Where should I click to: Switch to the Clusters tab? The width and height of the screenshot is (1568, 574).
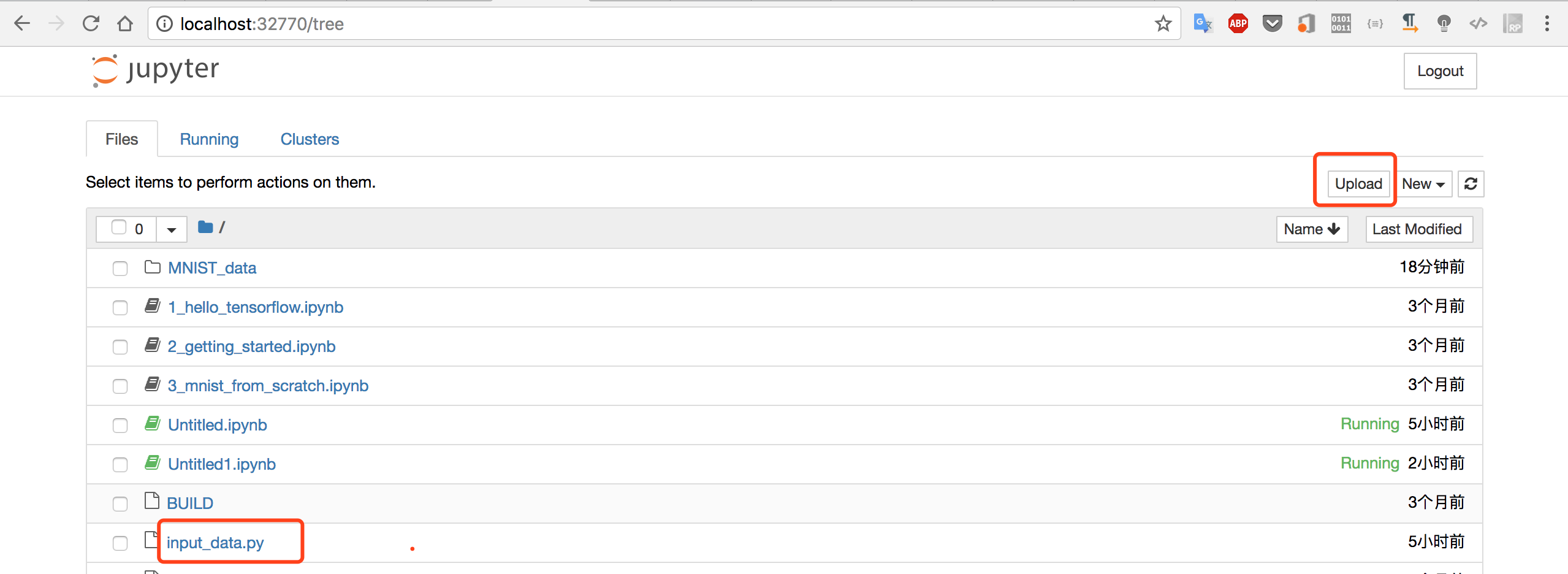tap(310, 139)
